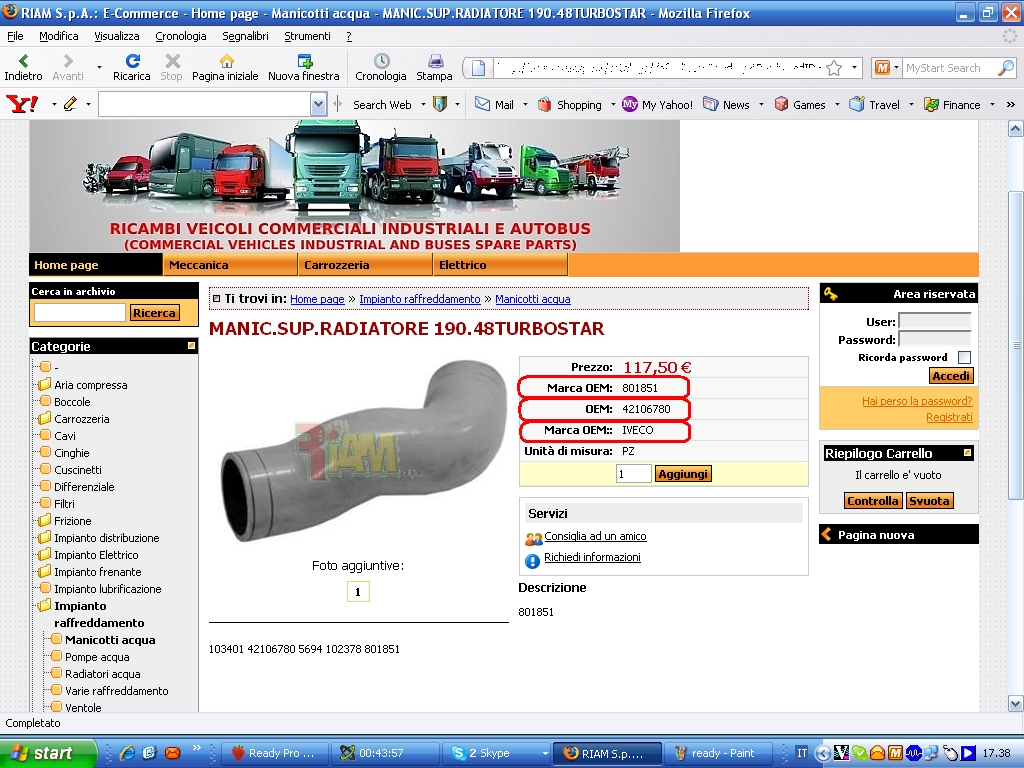Image resolution: width=1024 pixels, height=768 pixels.
Task: Bookmark the page with the star icon
Action: pyautogui.click(x=834, y=68)
